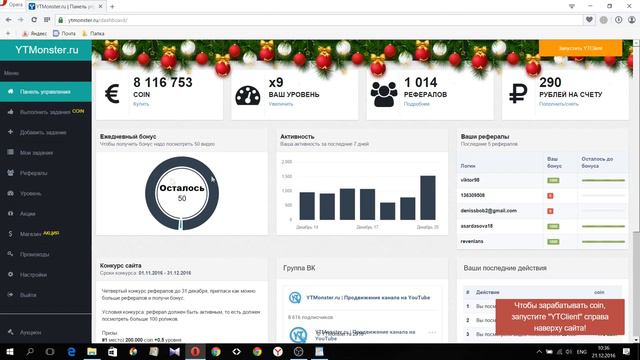Open Microsoft Edge from the taskbar
Screen dimensions: 640x360
tap(71, 351)
